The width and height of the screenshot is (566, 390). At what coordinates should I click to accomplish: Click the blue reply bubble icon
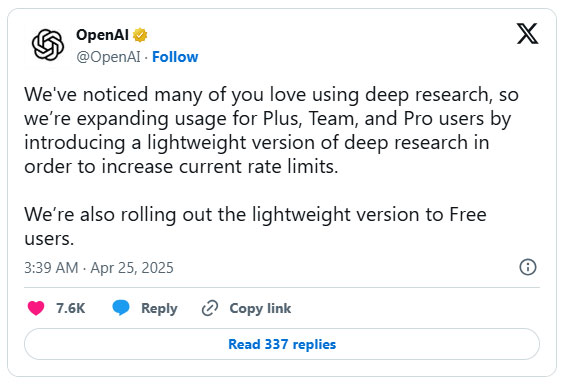pos(121,308)
